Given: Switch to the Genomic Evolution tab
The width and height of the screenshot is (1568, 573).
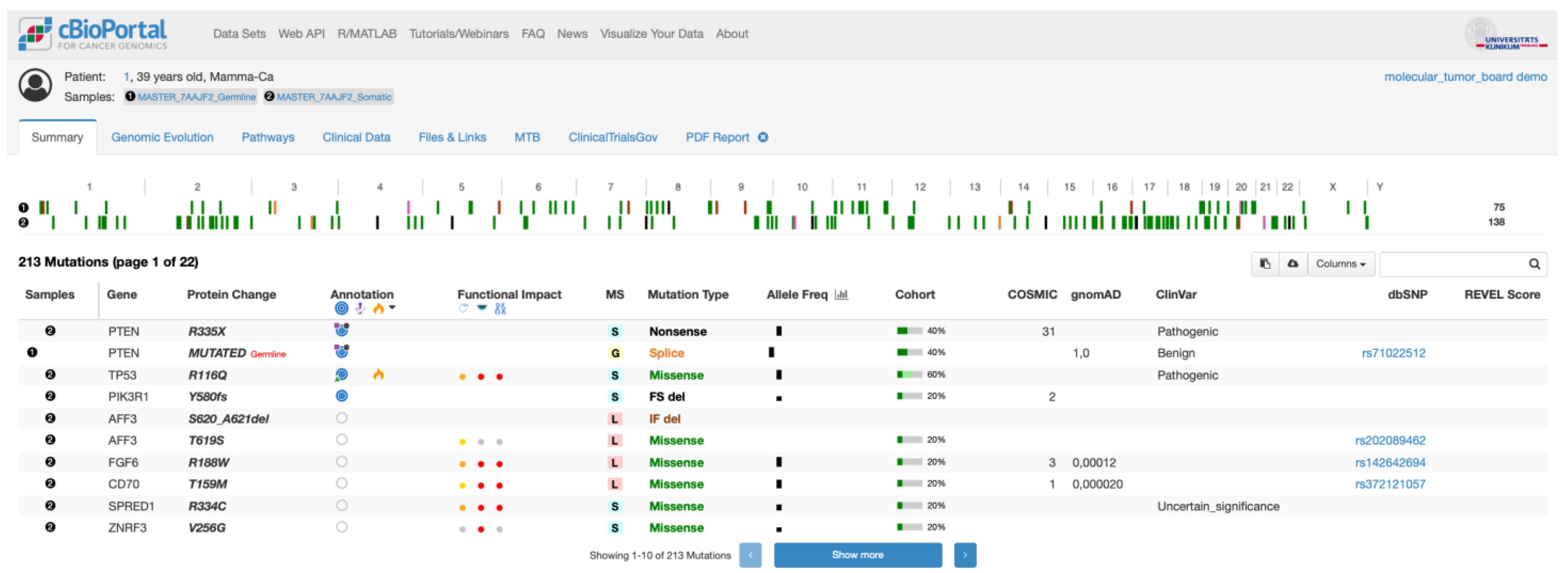Looking at the screenshot, I should 162,137.
